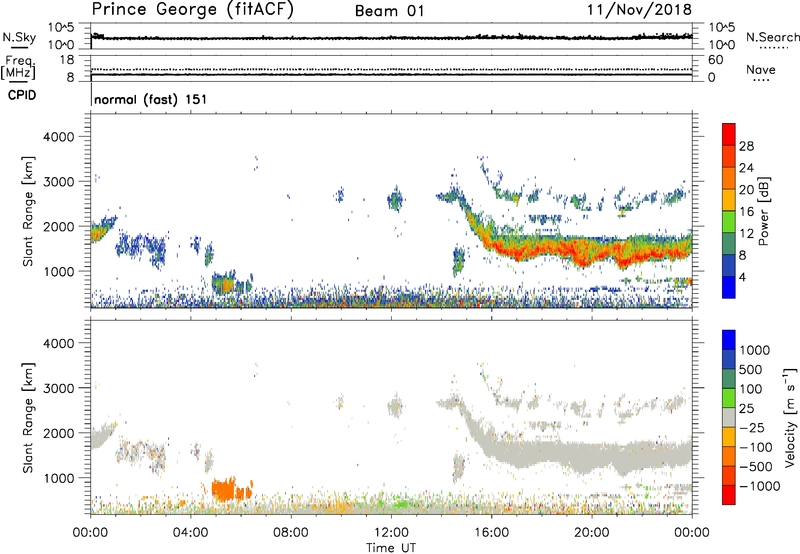Click the '04:00' time axis tick
The height and width of the screenshot is (554, 800).
(190, 533)
